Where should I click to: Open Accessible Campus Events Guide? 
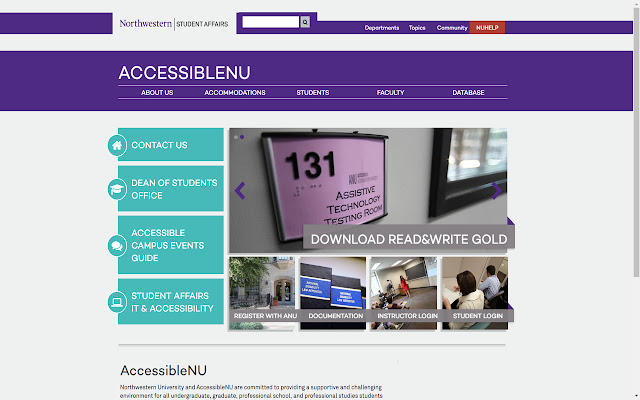[171, 245]
